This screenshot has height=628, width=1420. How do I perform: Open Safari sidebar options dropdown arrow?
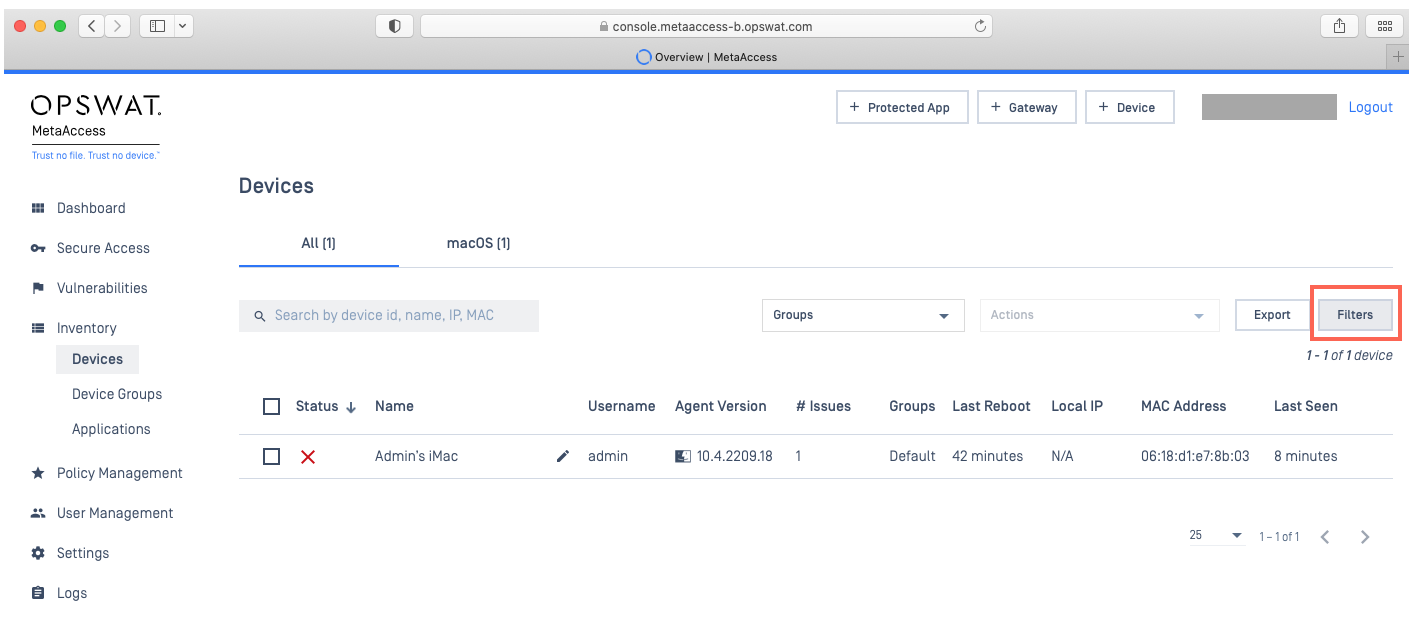point(184,26)
